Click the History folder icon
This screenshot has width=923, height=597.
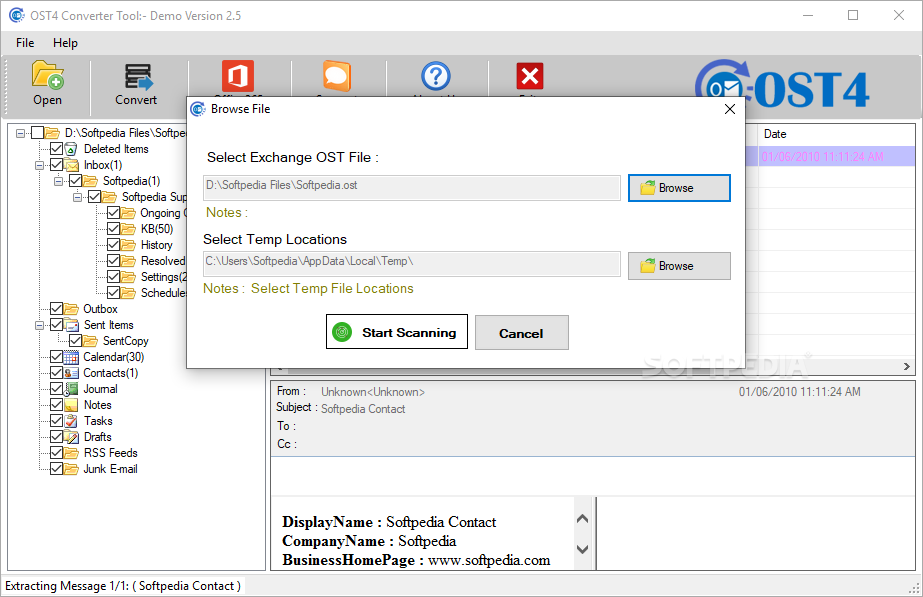(x=128, y=244)
